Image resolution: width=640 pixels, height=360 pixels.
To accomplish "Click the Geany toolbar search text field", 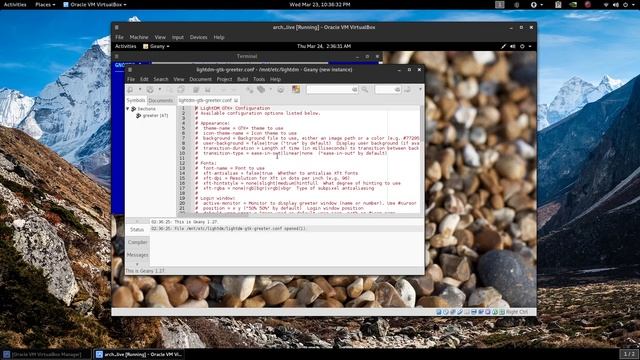I will tap(332, 89).
